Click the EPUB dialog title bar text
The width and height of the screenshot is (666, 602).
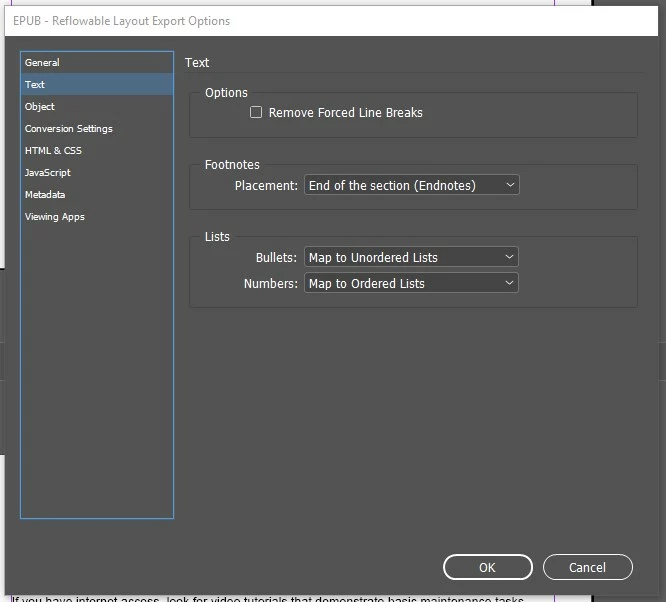[121, 21]
